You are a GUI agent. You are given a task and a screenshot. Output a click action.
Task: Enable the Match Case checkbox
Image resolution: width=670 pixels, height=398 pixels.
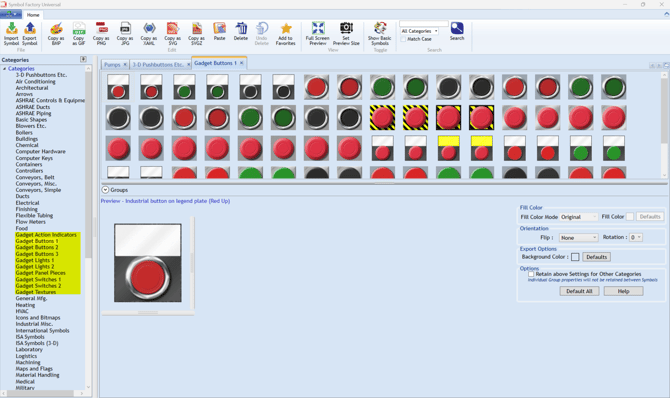point(403,39)
